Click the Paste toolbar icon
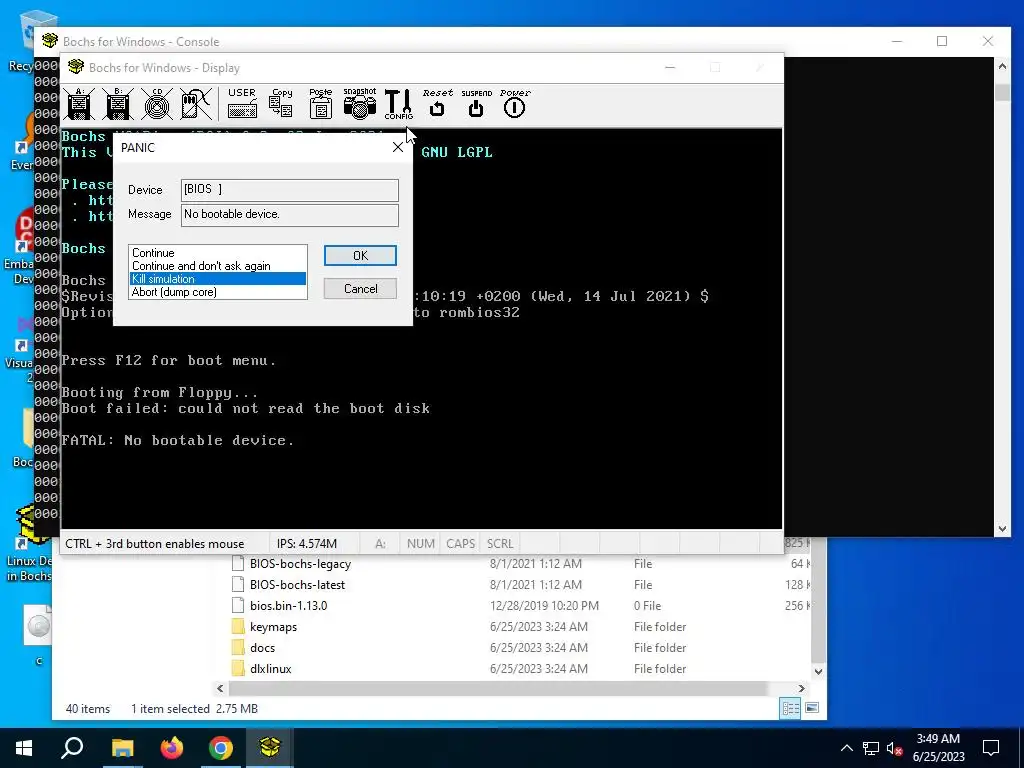 pyautogui.click(x=320, y=104)
